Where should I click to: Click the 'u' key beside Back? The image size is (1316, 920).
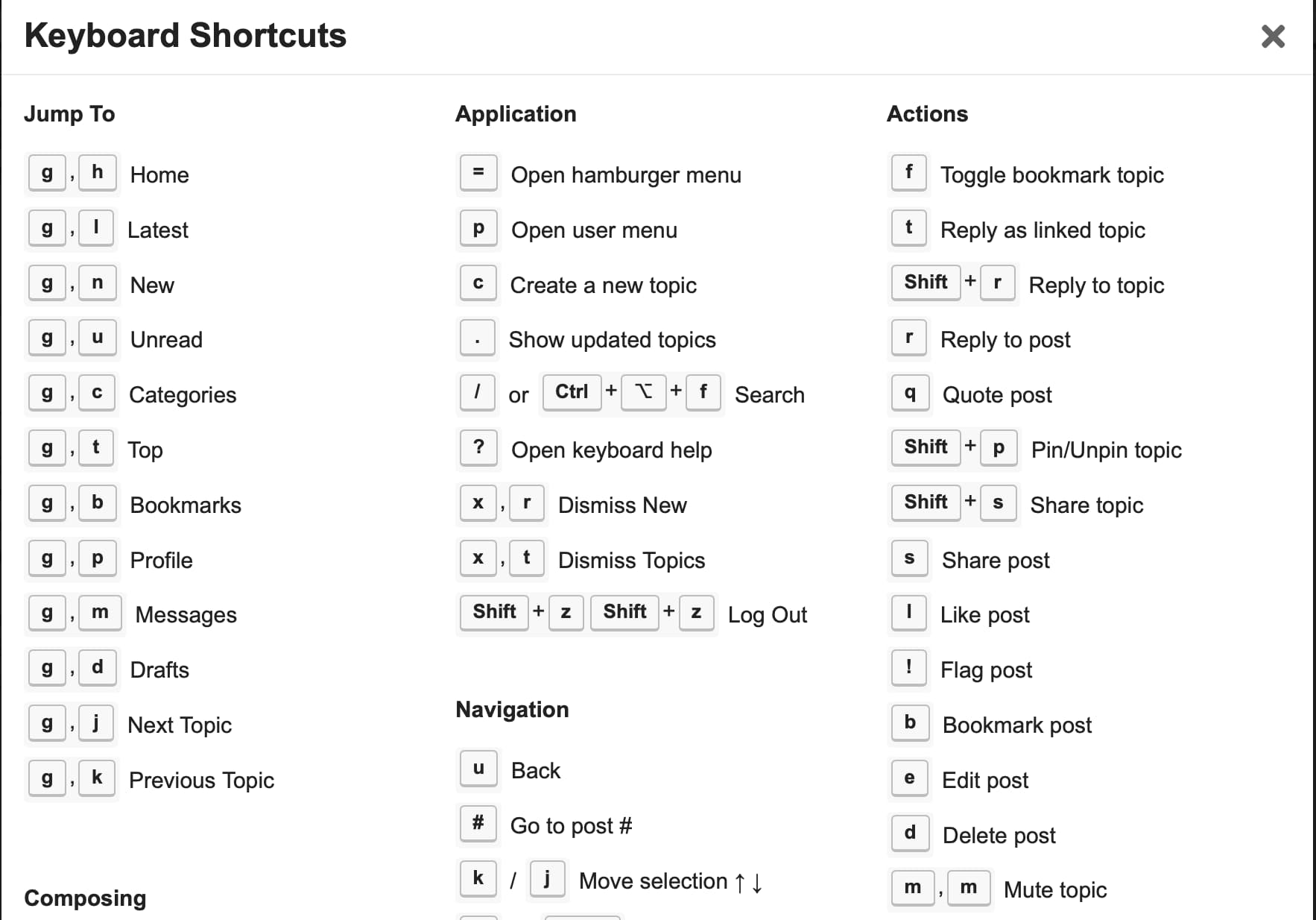478,769
